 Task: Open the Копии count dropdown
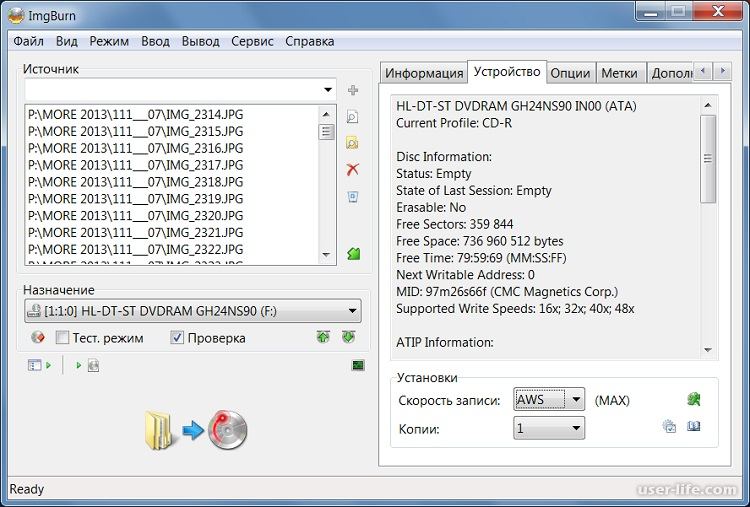[575, 428]
